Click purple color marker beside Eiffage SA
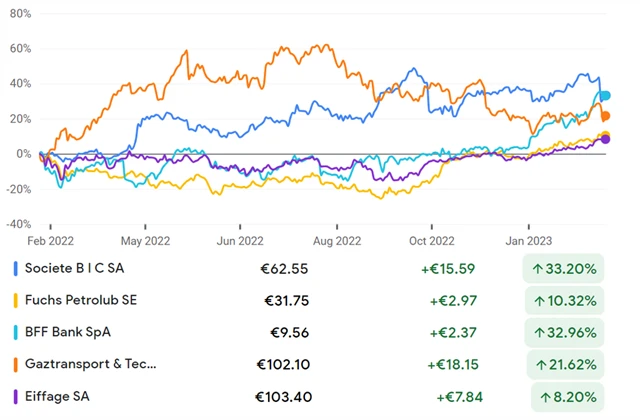The image size is (640, 420). click(x=14, y=394)
